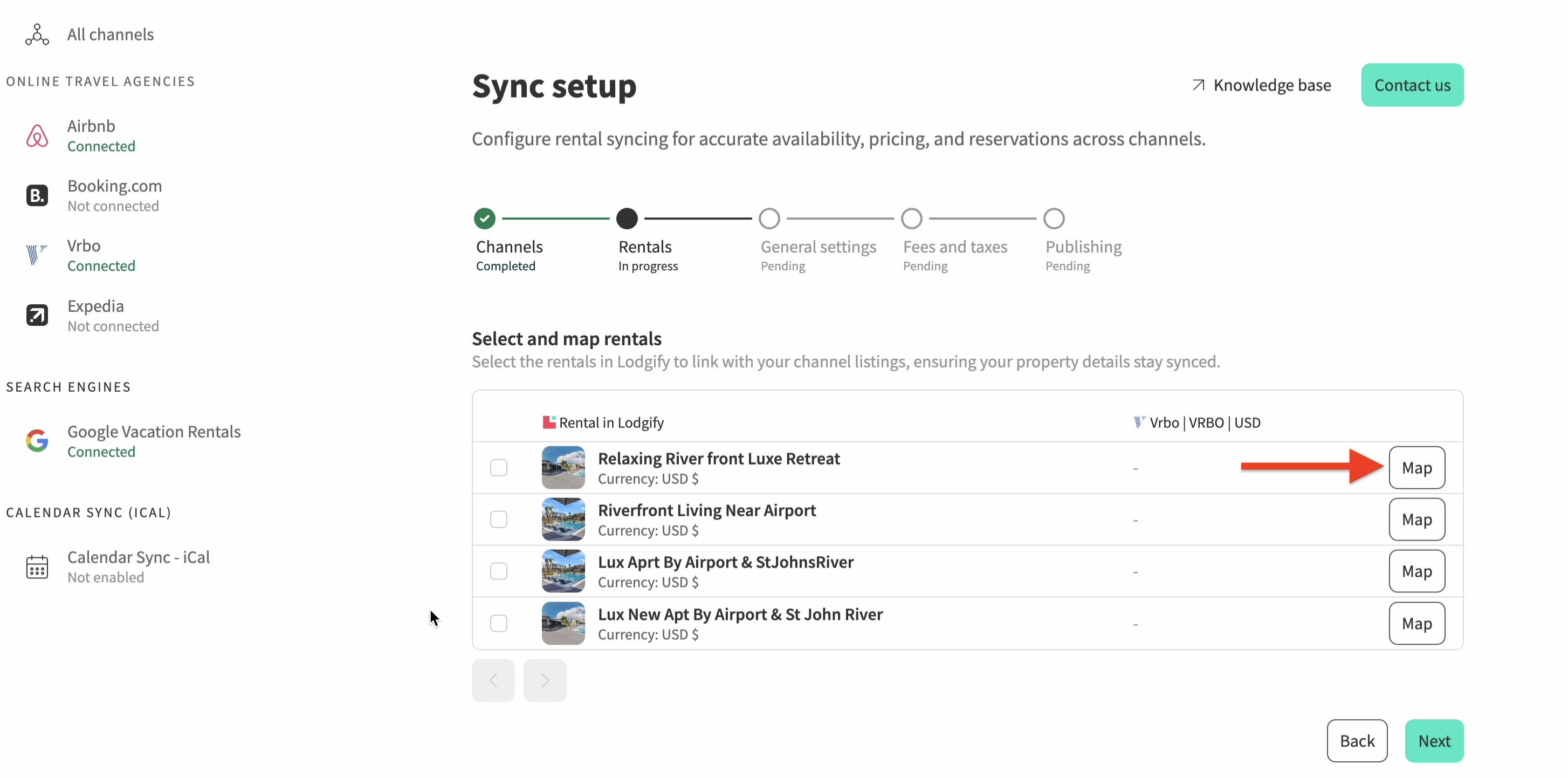Open Map for Lux Aprt By Airport & StJohnsRiver
The image size is (1568, 778).
[x=1416, y=571]
